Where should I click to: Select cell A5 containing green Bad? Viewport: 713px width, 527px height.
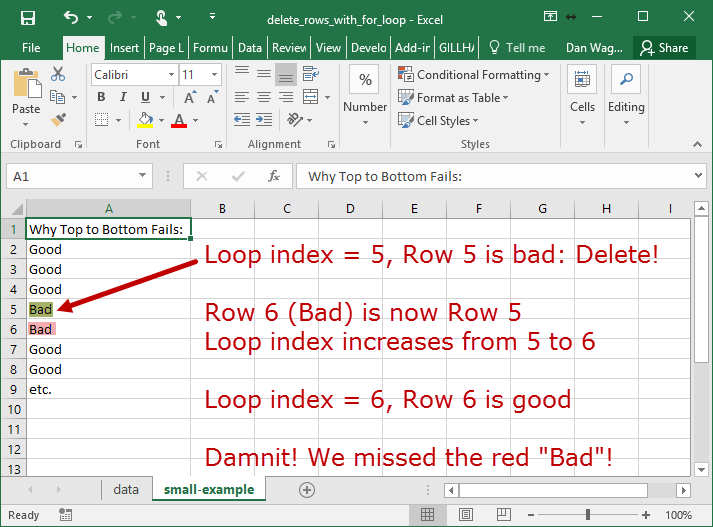(x=108, y=309)
